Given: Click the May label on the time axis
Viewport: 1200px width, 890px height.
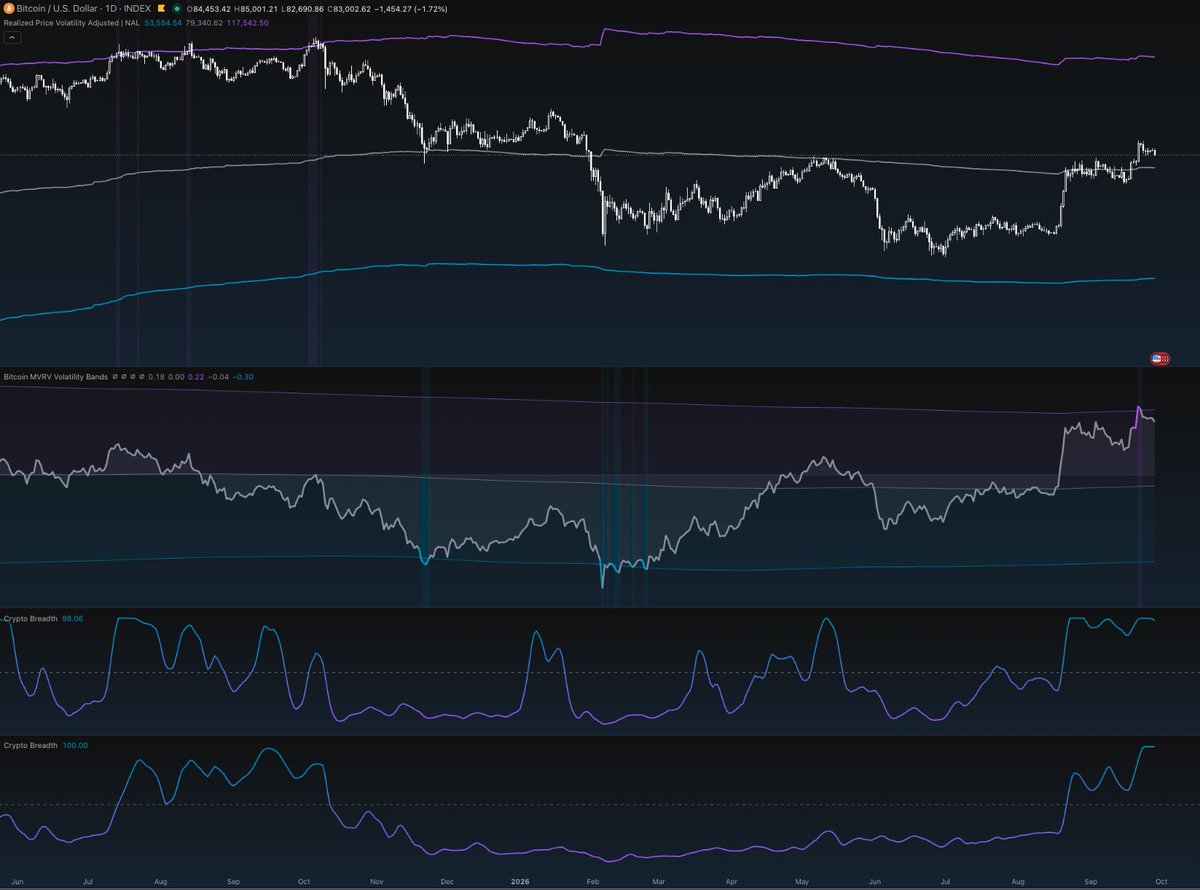Looking at the screenshot, I should (x=802, y=882).
